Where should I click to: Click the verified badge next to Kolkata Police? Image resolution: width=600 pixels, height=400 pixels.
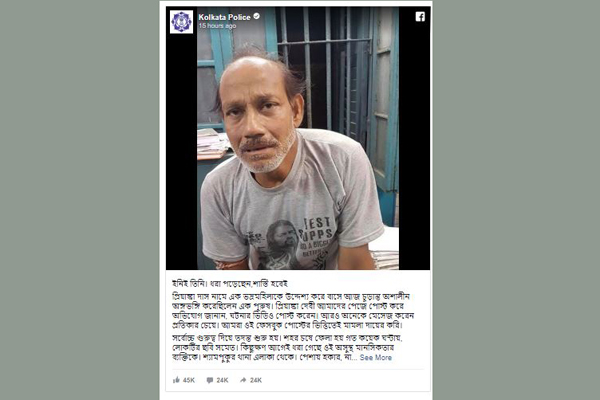point(257,16)
